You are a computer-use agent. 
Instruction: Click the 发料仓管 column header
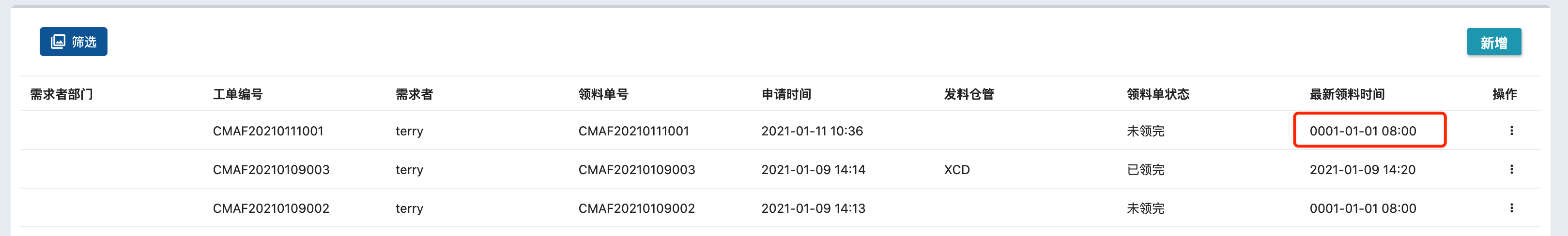pos(968,94)
